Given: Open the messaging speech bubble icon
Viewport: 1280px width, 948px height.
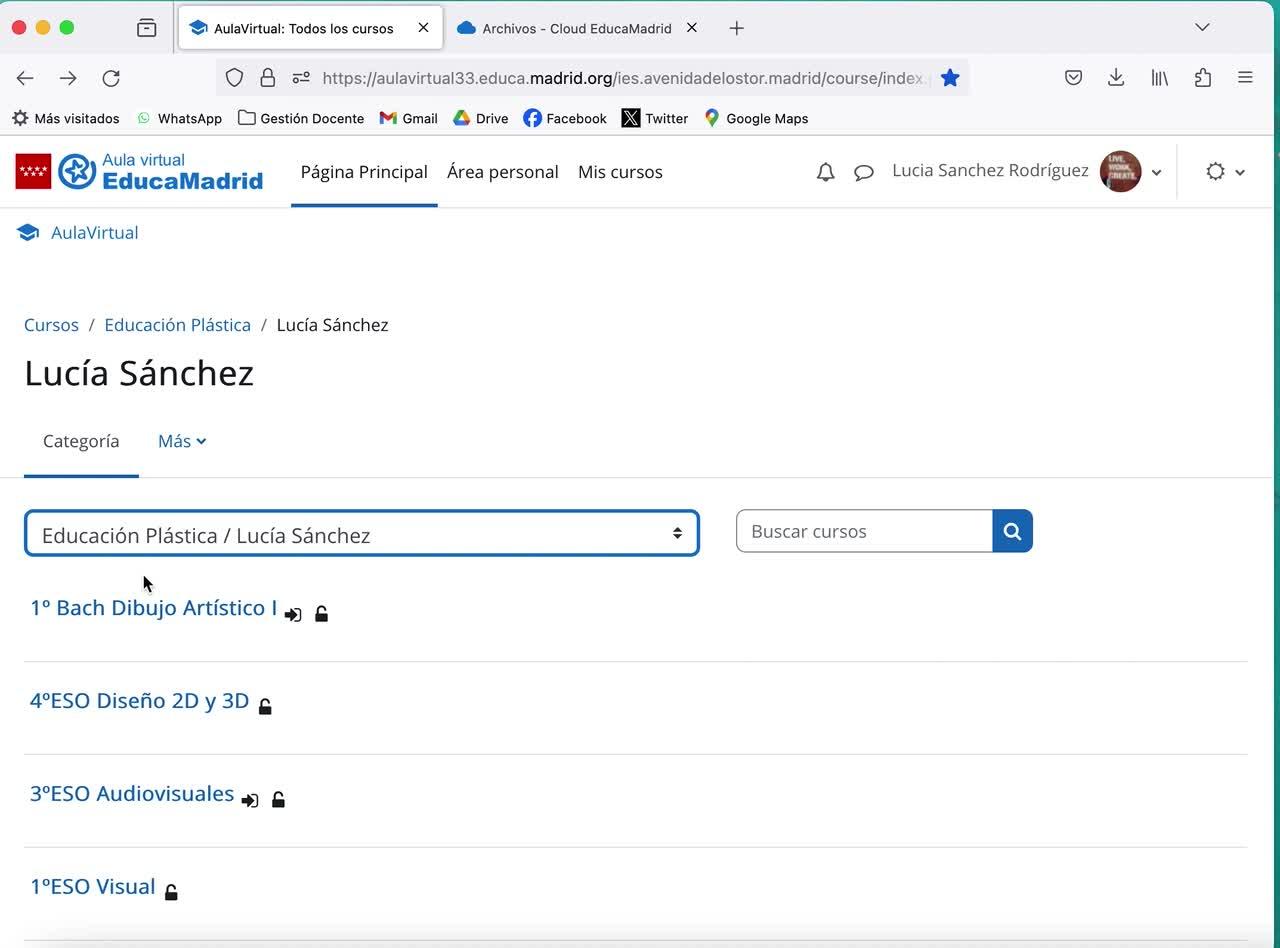Looking at the screenshot, I should coord(864,173).
